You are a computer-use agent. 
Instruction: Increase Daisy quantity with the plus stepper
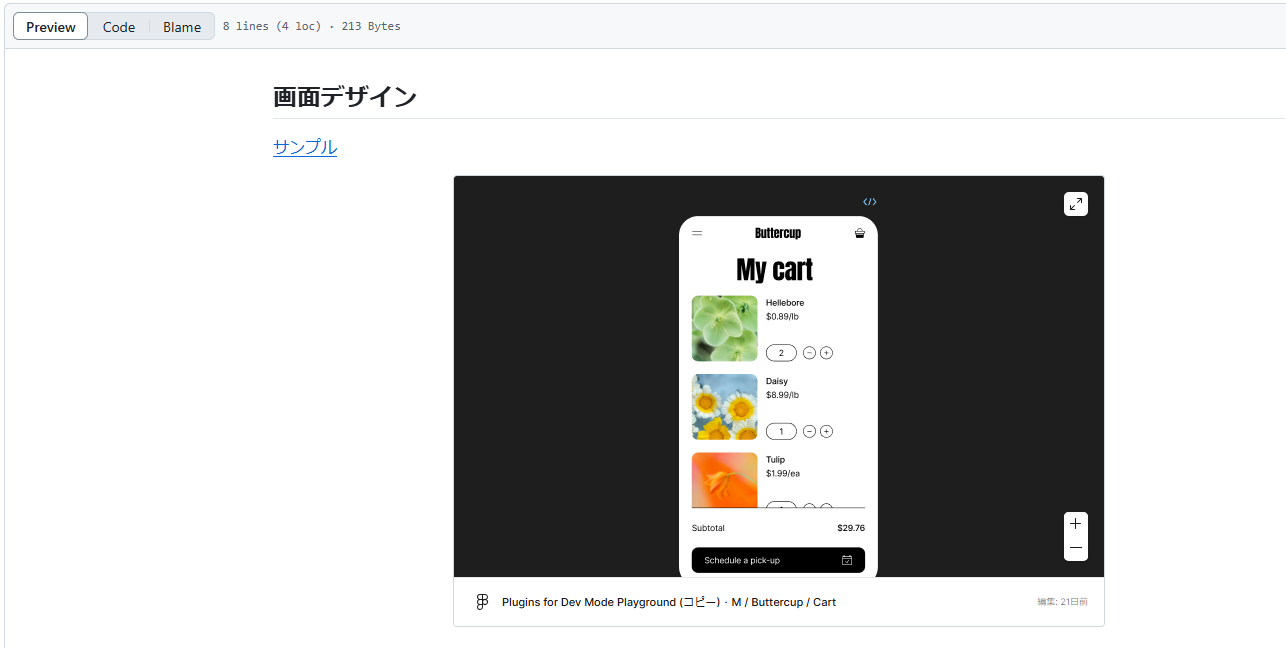tap(826, 431)
